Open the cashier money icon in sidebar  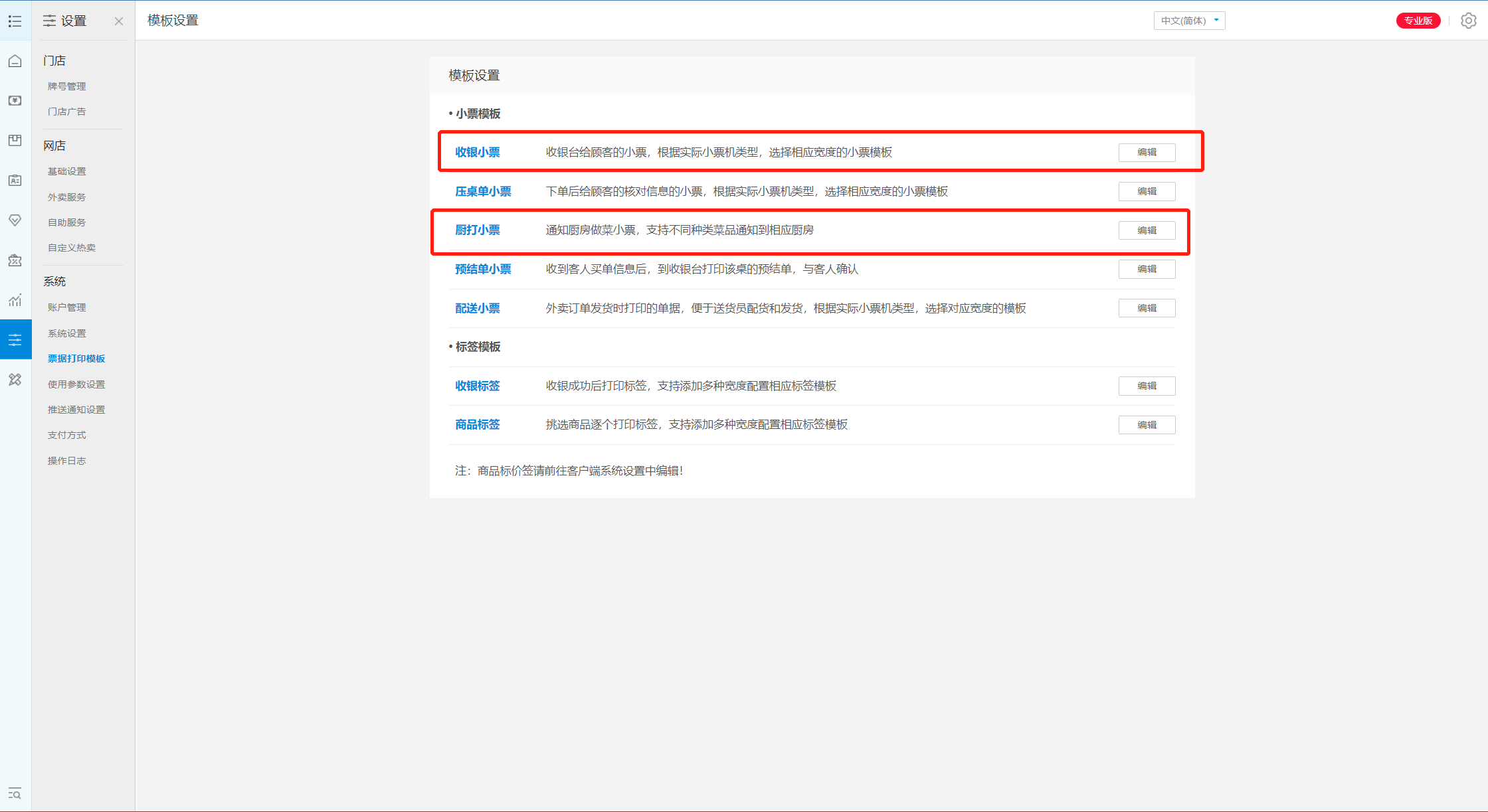point(15,100)
